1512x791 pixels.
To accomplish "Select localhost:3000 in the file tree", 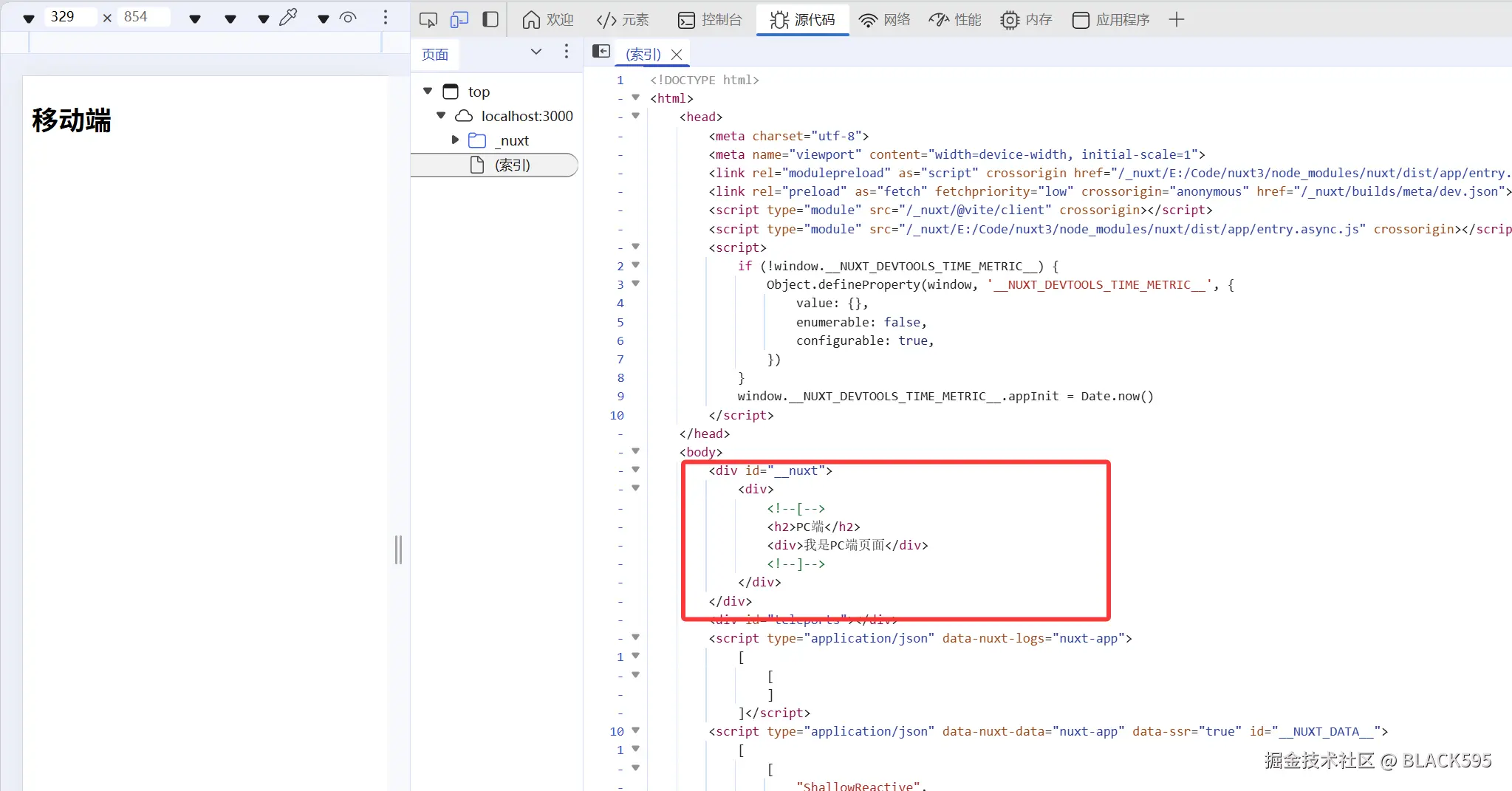I will (527, 116).
